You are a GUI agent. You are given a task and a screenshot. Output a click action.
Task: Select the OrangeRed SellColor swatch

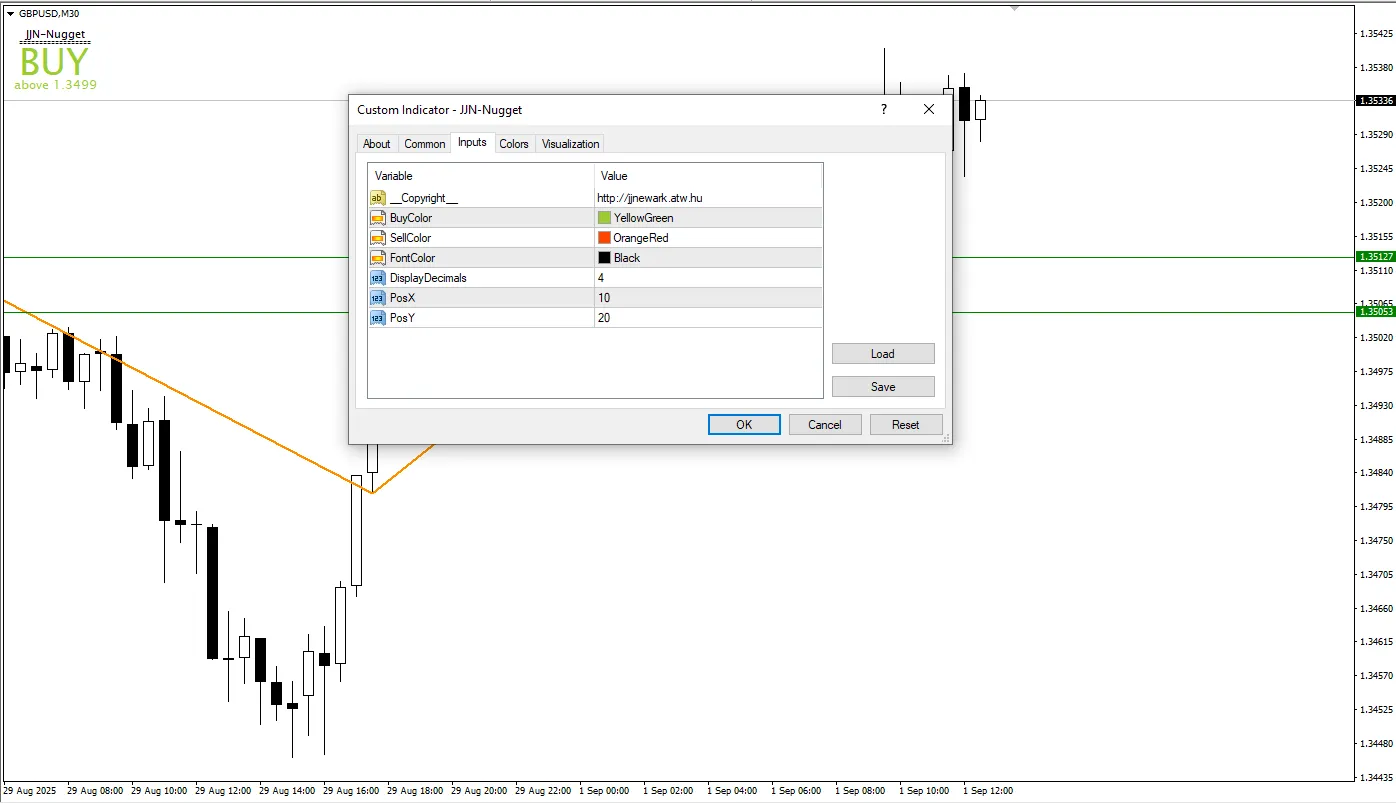[x=604, y=238]
